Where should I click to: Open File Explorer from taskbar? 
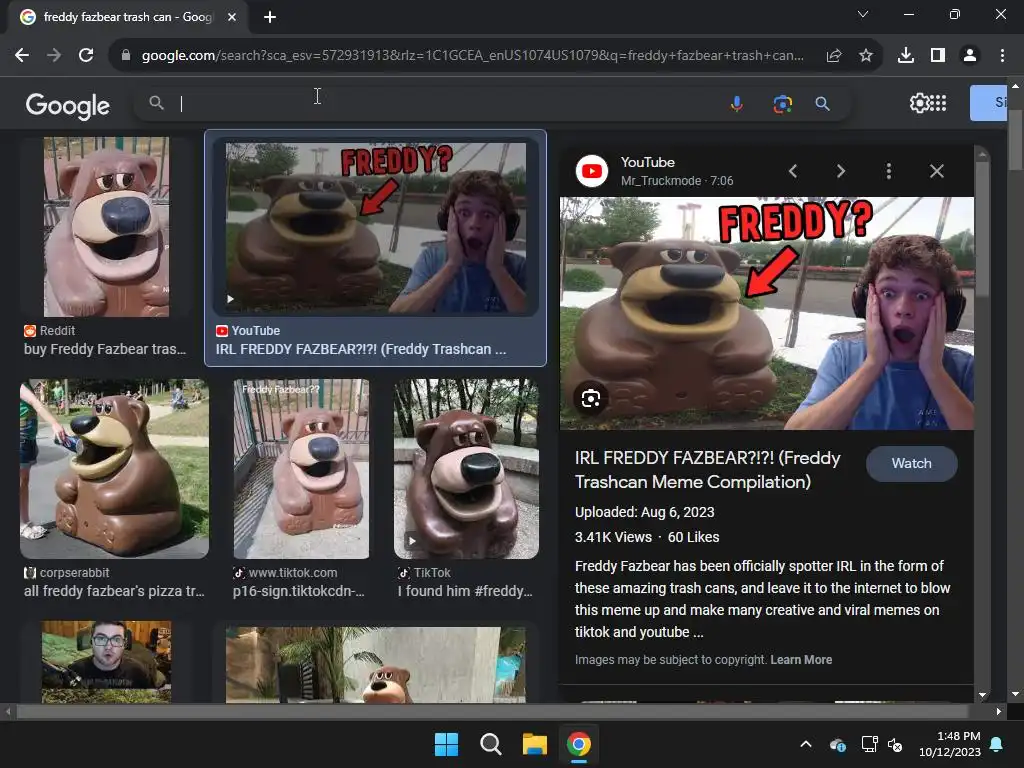535,744
